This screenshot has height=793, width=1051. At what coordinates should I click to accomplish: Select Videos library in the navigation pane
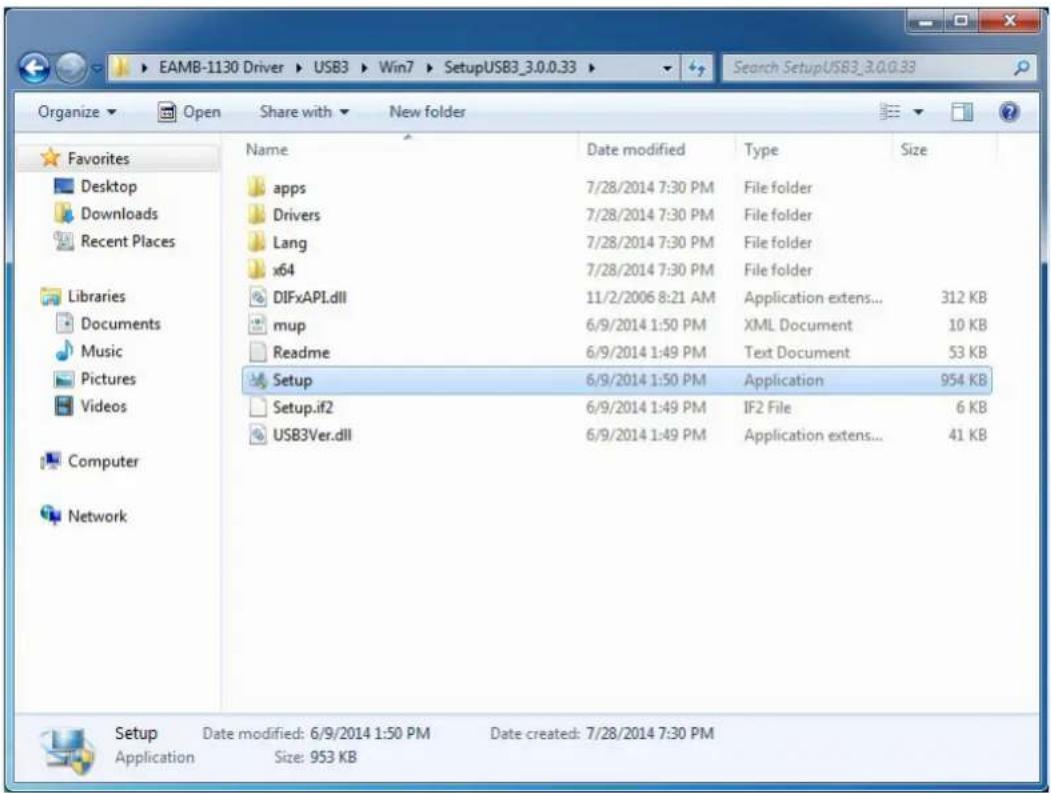pos(103,406)
